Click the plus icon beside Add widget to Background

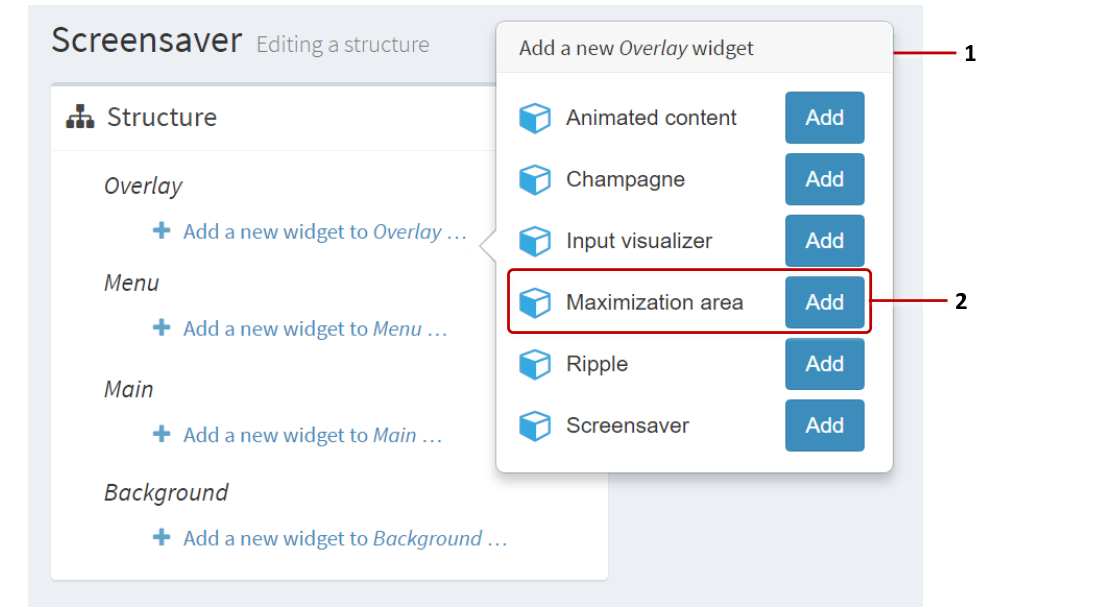pyautogui.click(x=161, y=538)
